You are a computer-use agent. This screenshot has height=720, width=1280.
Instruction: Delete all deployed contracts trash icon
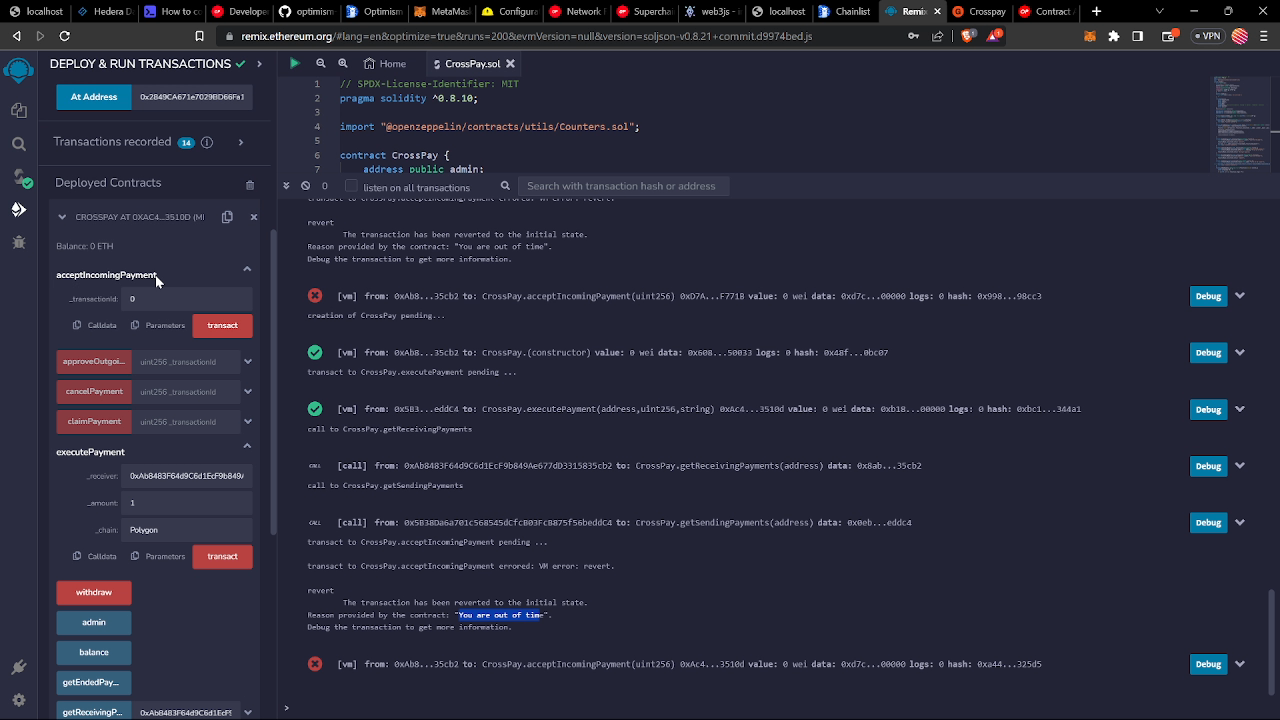tap(250, 185)
